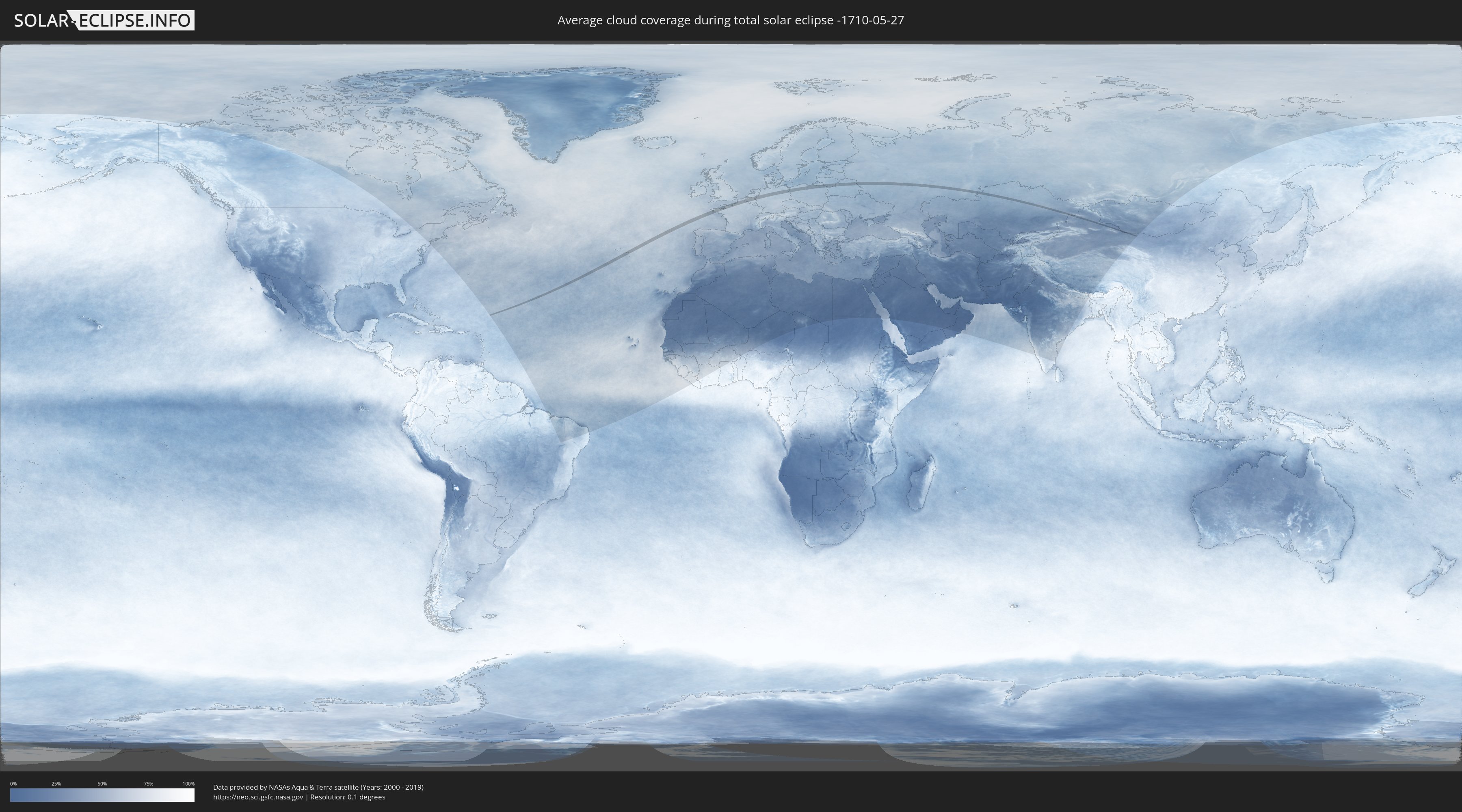Screen dimensions: 1462x812
Task: Click the '0%' legend label
Action: coord(14,784)
